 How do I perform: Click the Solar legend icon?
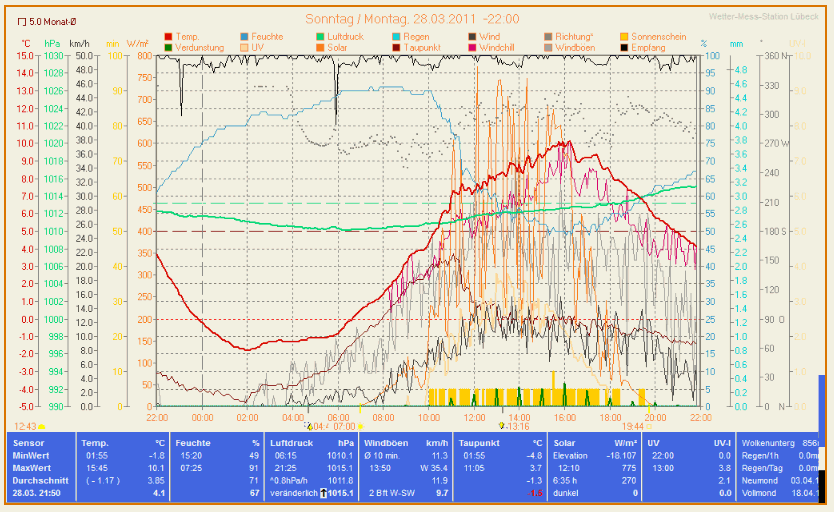(320, 47)
